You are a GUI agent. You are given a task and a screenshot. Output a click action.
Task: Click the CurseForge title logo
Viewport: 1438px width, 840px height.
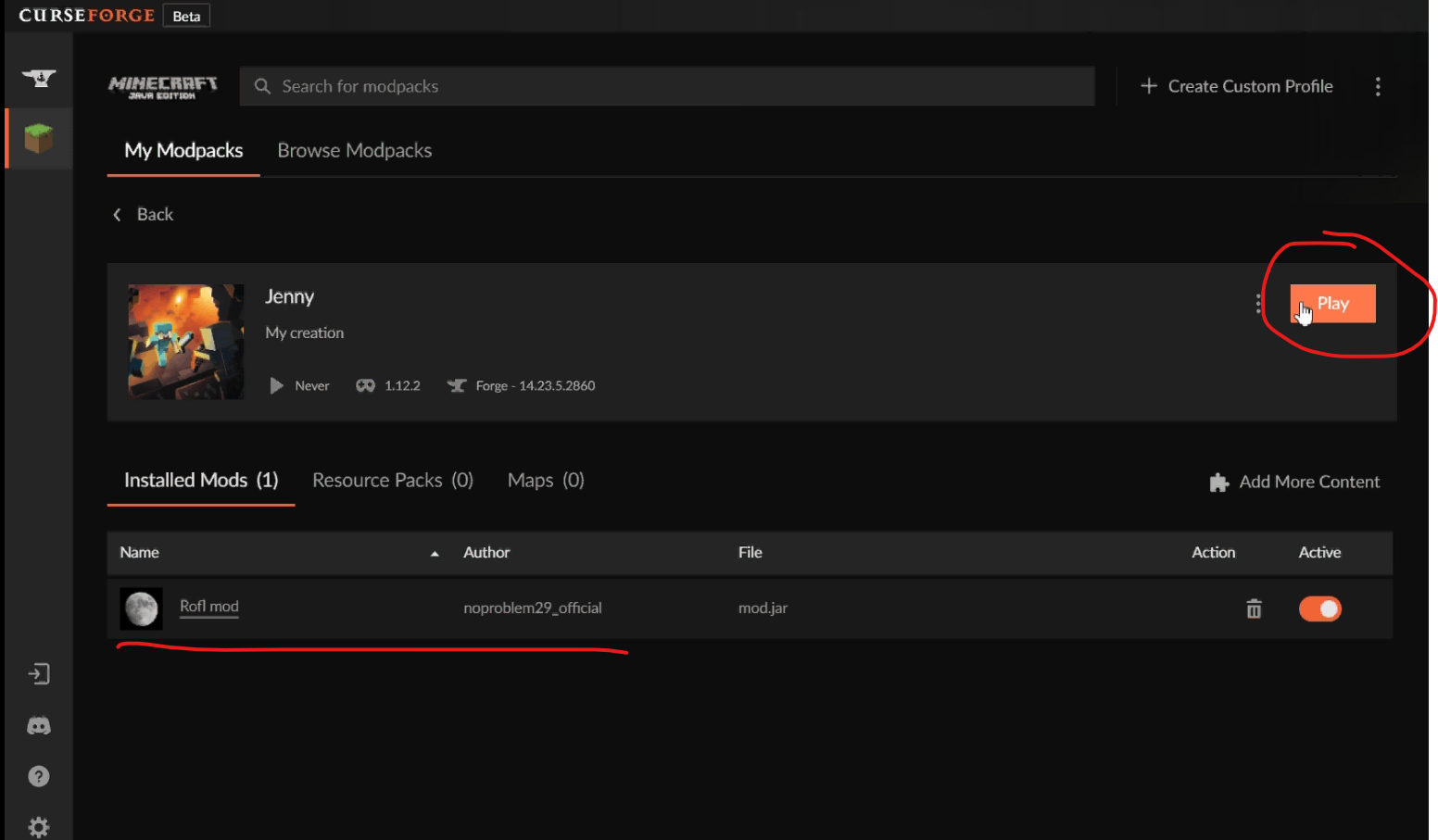click(x=87, y=16)
